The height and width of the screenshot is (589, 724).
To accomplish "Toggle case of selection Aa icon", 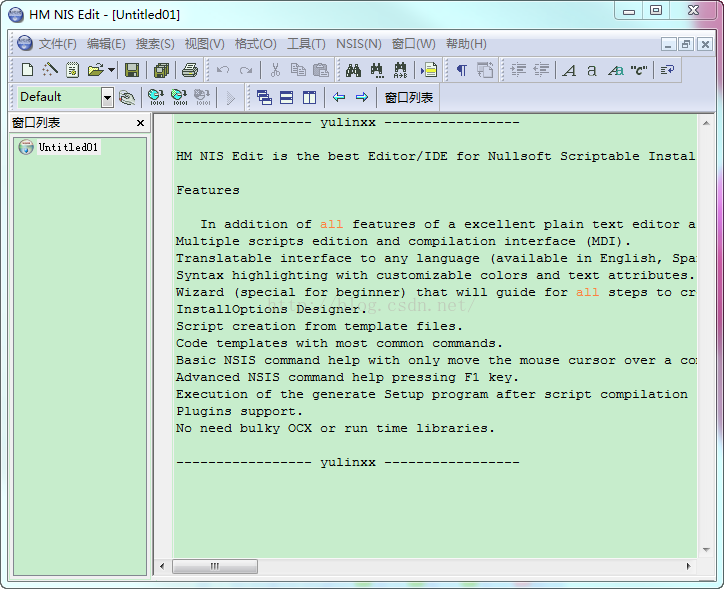I will (615, 70).
